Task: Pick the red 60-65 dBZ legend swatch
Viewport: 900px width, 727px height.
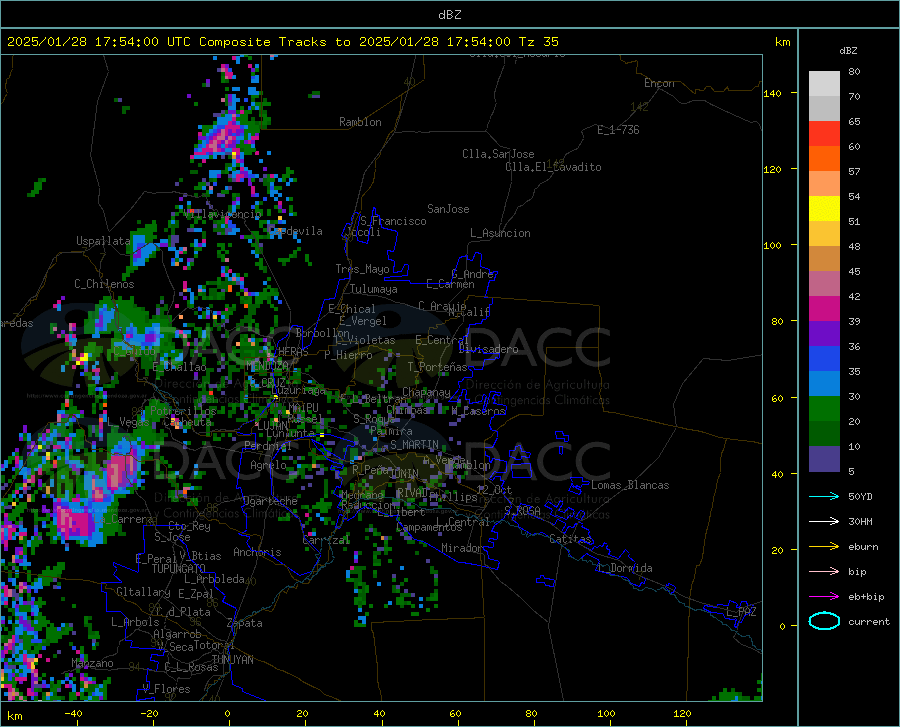Action: [824, 134]
